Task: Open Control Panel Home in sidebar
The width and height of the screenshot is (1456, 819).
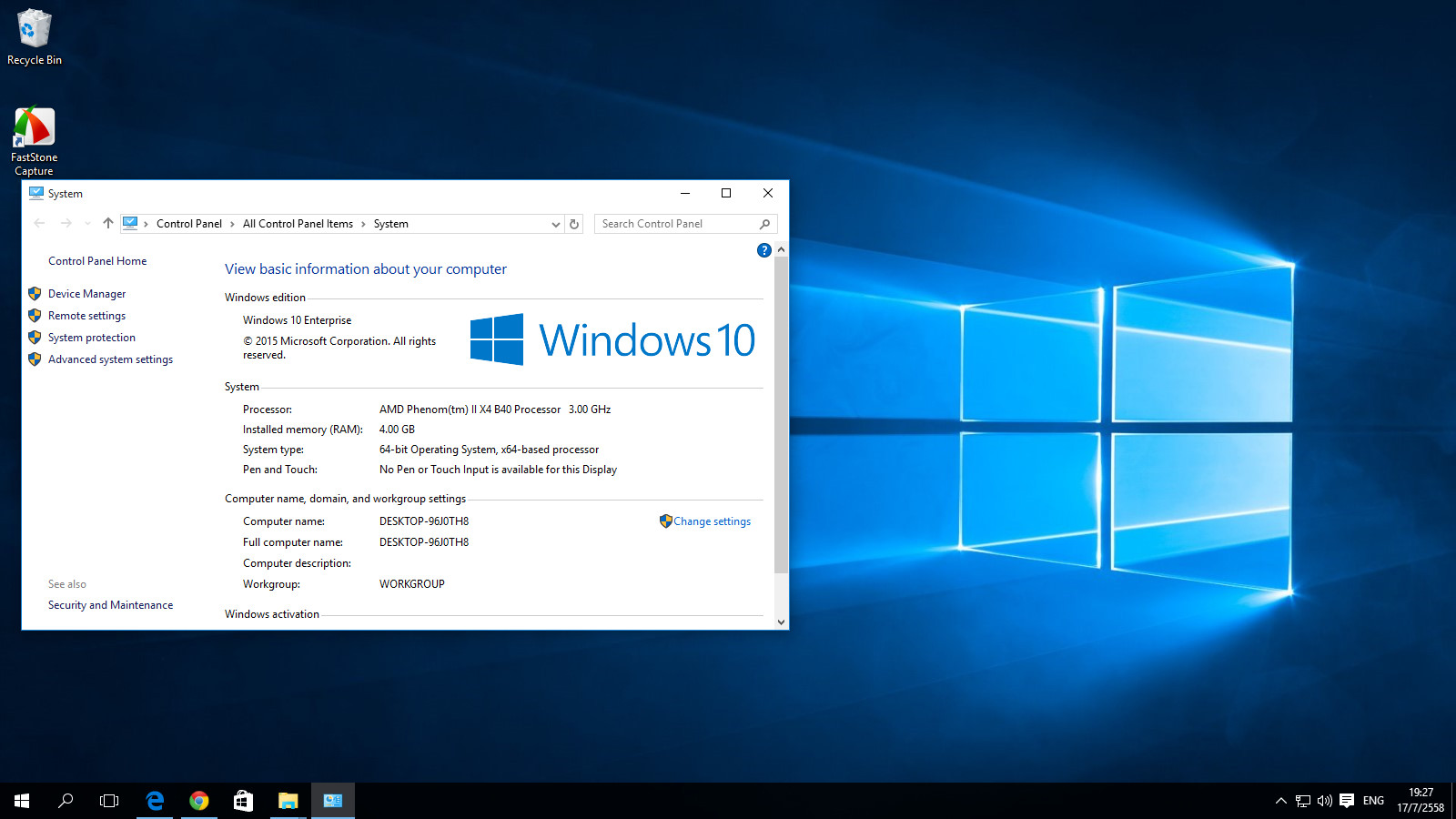Action: pyautogui.click(x=97, y=261)
